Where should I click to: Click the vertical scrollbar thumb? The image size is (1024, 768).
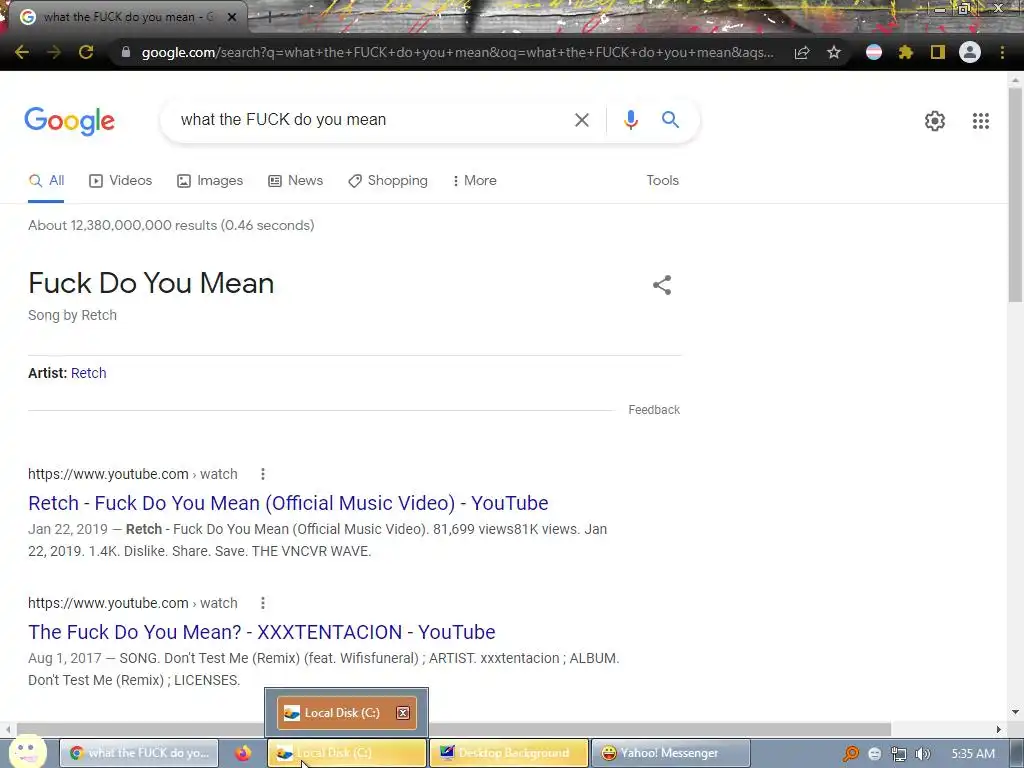point(1015,196)
